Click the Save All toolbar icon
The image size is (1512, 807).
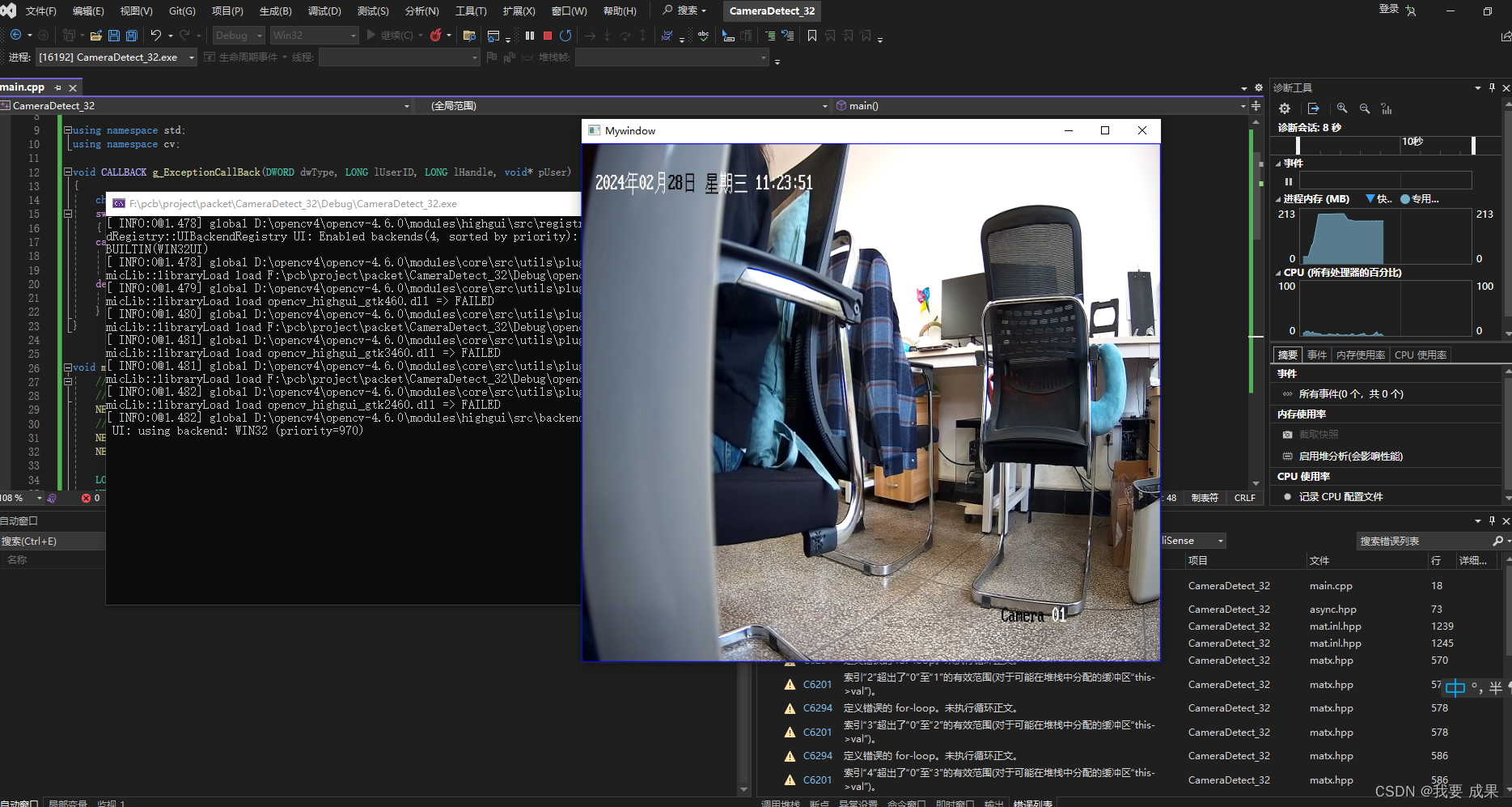[132, 36]
